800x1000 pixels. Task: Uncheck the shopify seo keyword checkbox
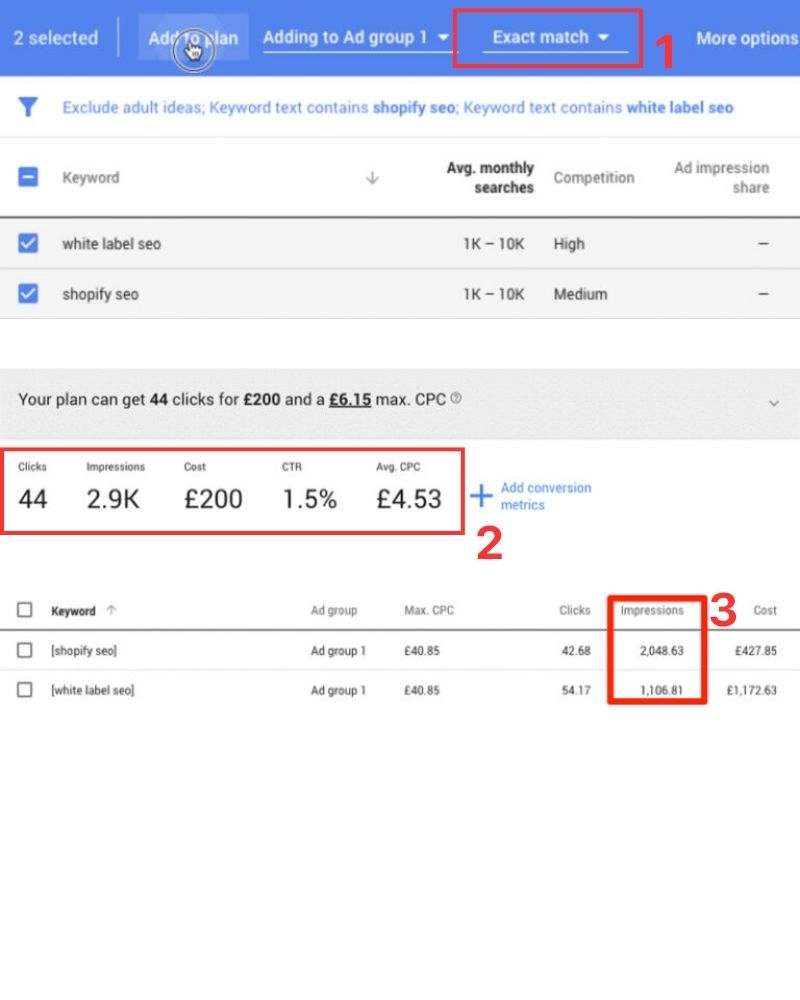[x=28, y=294]
